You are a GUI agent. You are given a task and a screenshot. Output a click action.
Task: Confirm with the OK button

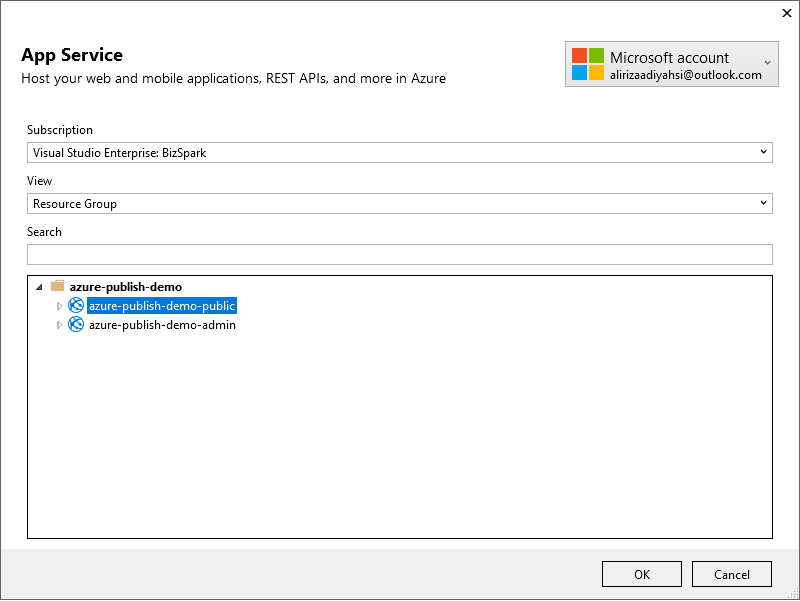[642, 574]
